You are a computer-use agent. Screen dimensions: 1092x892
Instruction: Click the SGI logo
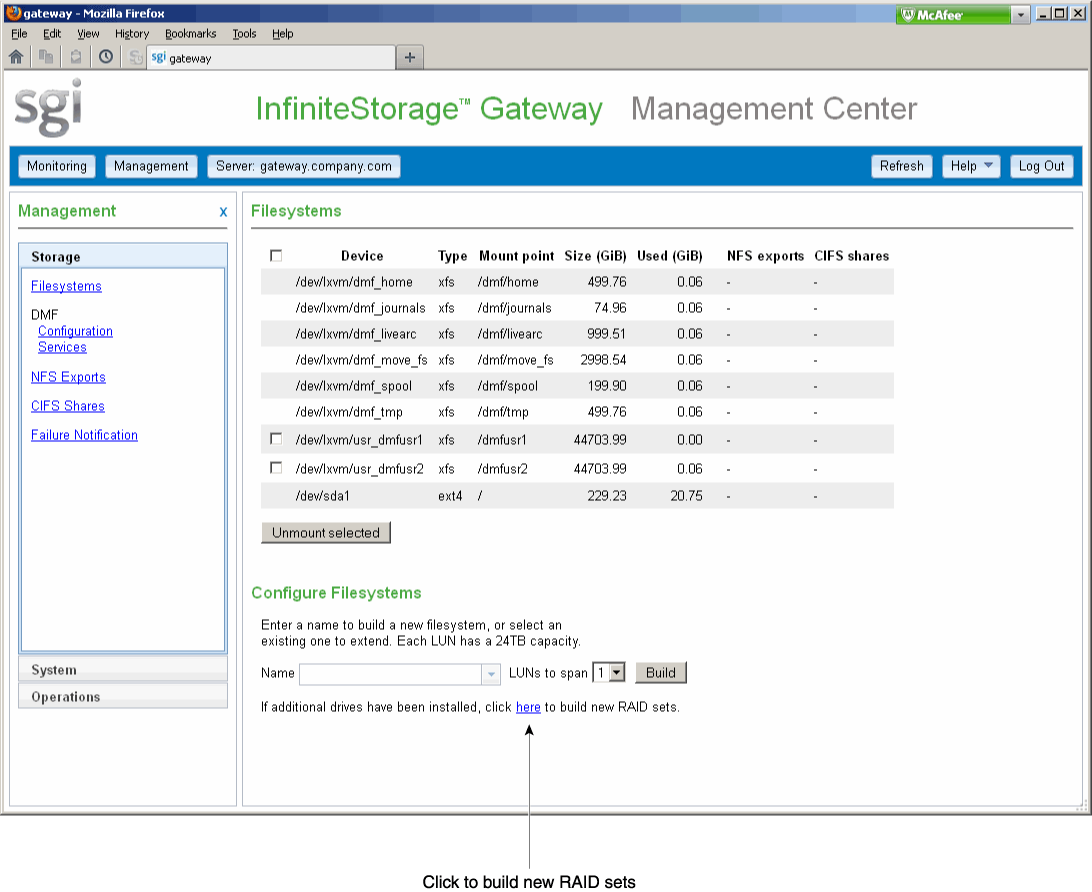(x=48, y=108)
